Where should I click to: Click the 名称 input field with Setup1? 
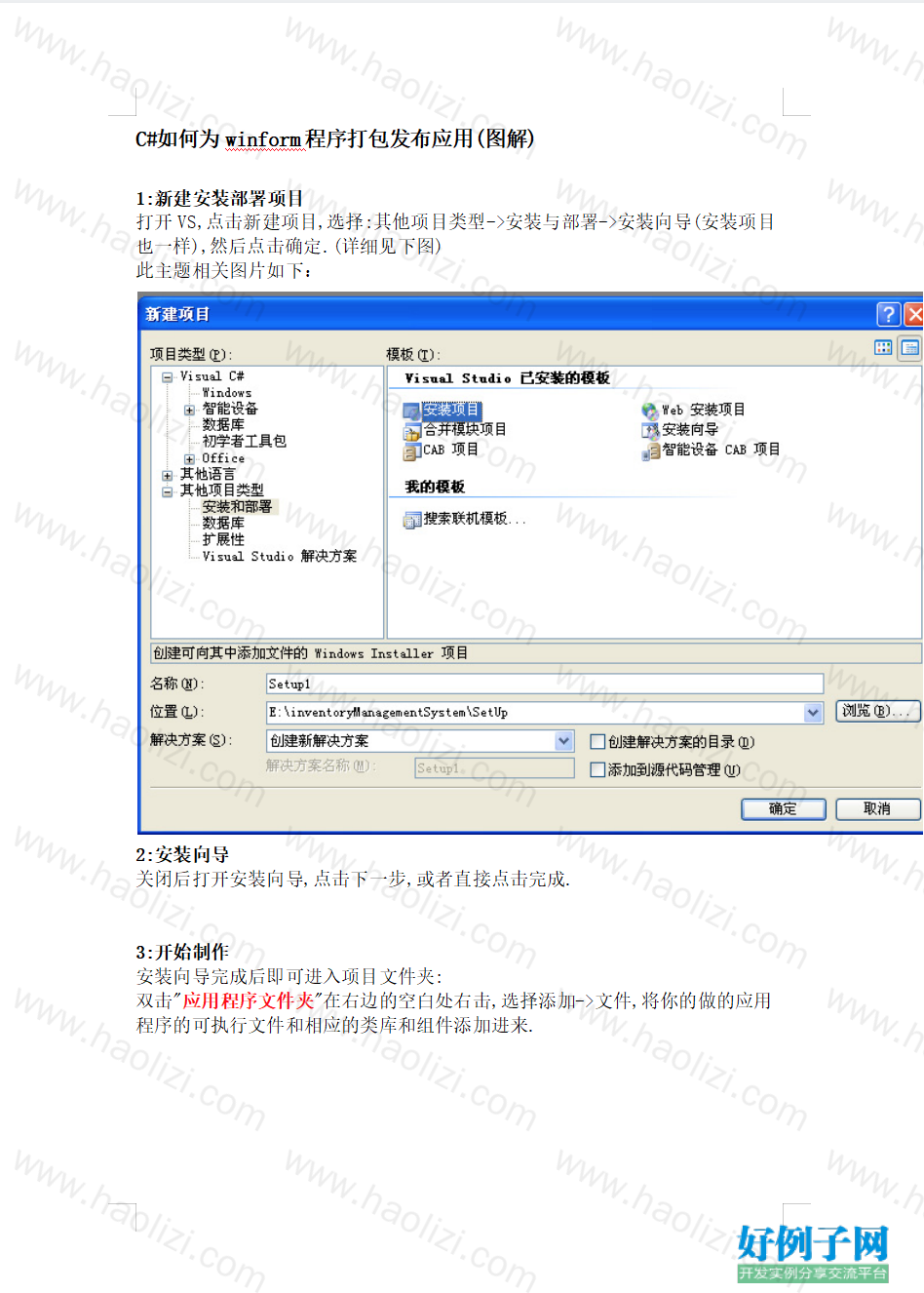[x=545, y=685]
